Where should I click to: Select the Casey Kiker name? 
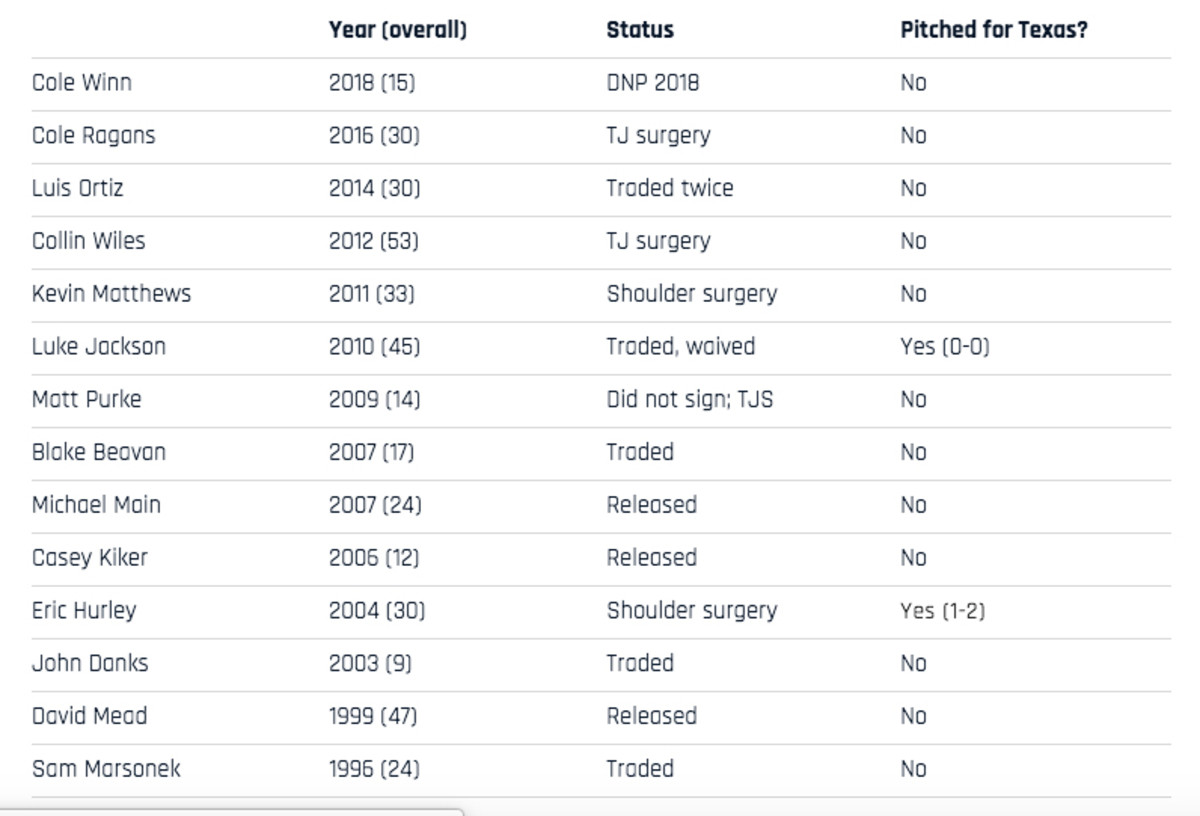click(x=89, y=558)
